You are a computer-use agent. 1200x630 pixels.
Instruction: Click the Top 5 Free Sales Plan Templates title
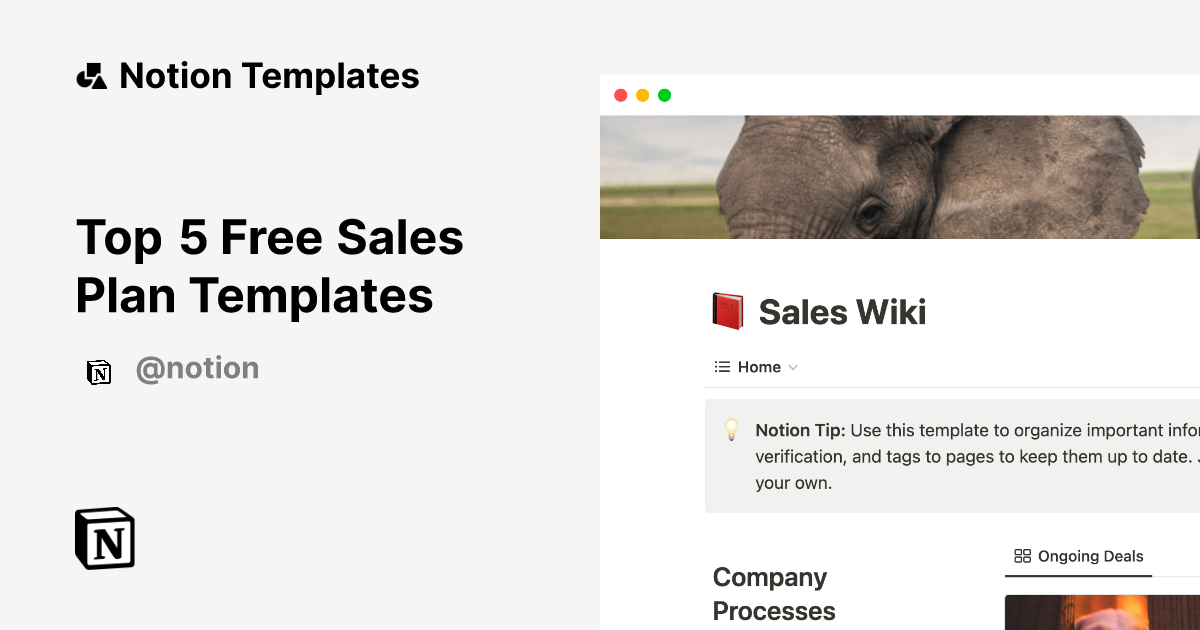point(270,266)
